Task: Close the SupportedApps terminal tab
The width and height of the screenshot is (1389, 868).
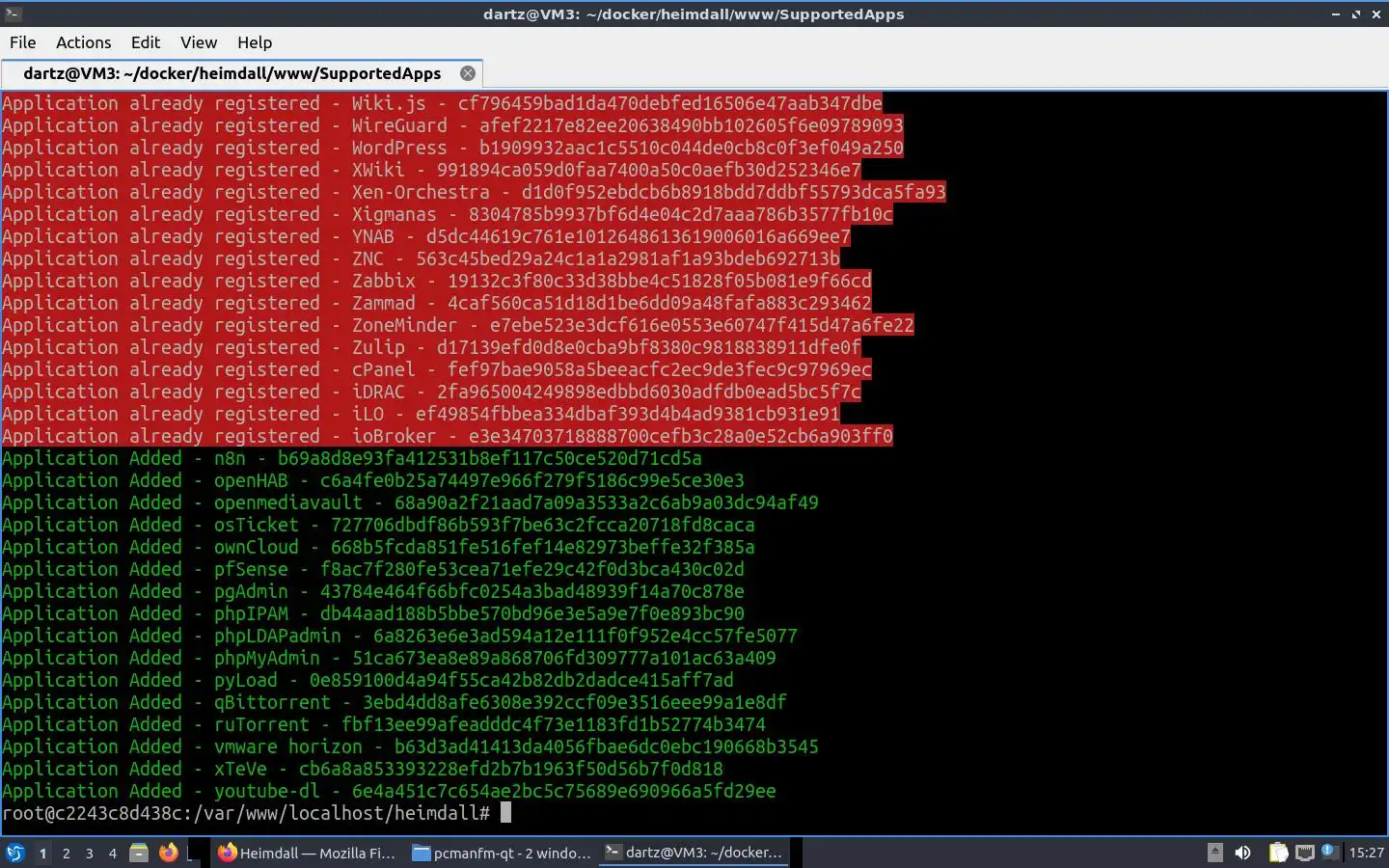Action: click(x=468, y=73)
